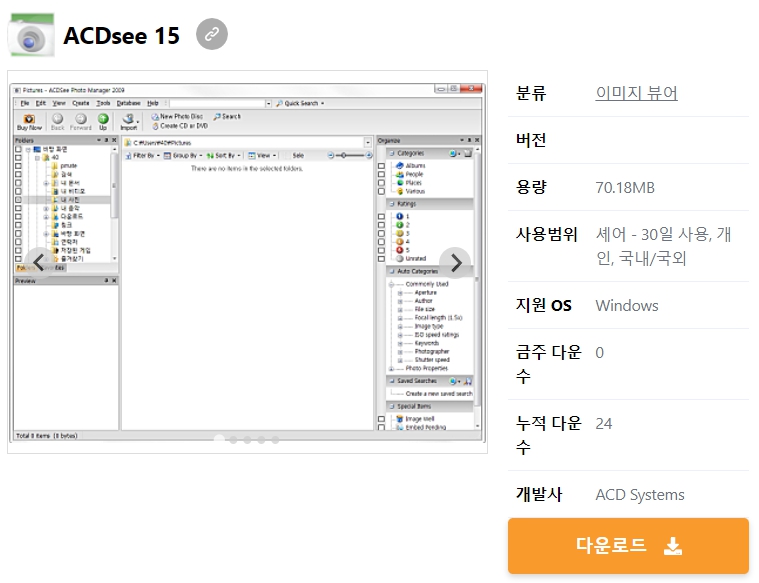Open the Filter By dropdown
Image resolution: width=759 pixels, height=583 pixels.
click(142, 155)
